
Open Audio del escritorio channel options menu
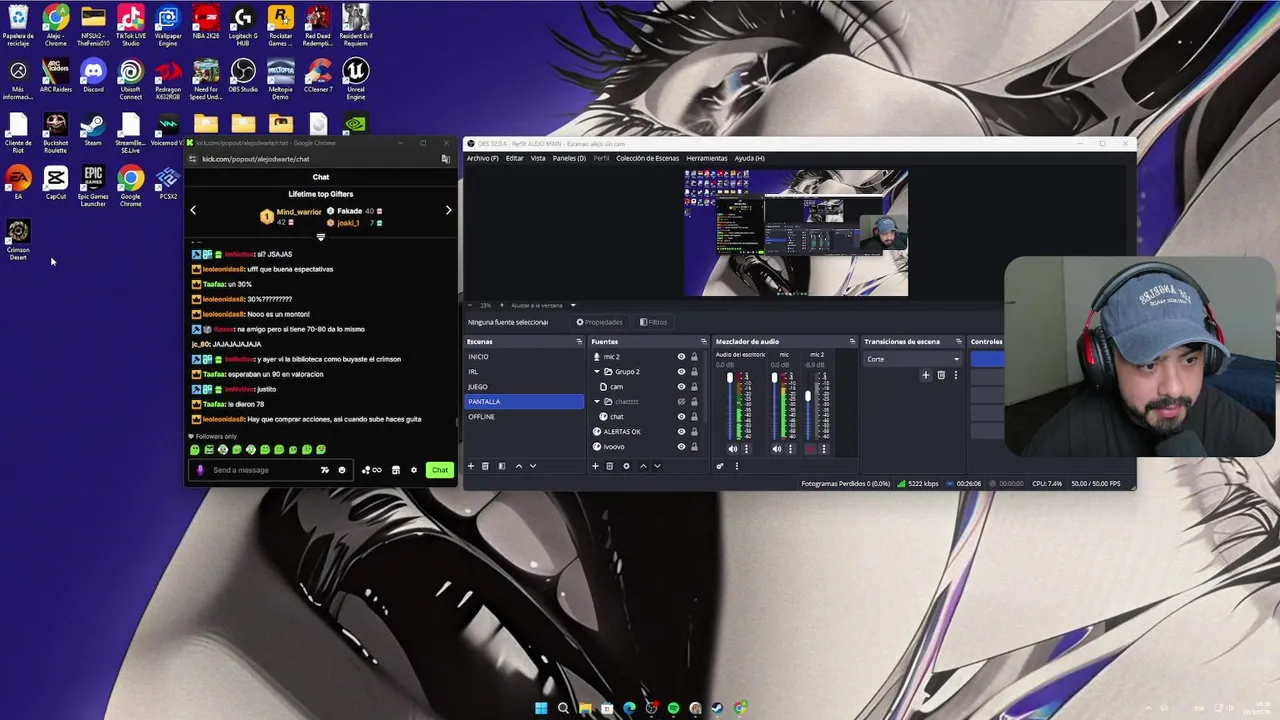point(746,449)
